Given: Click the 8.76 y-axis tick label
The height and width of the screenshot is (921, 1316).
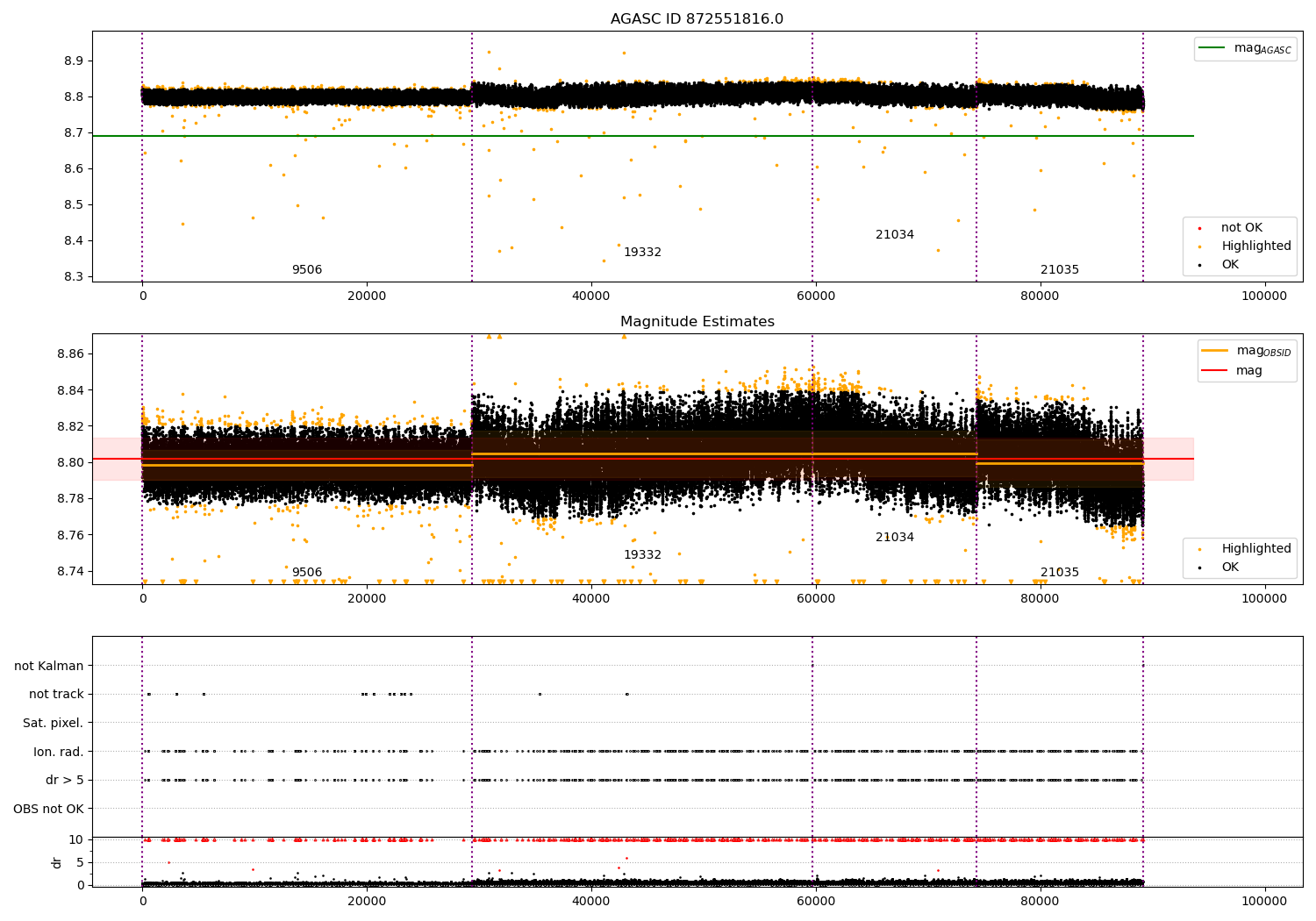Looking at the screenshot, I should pos(70,536).
